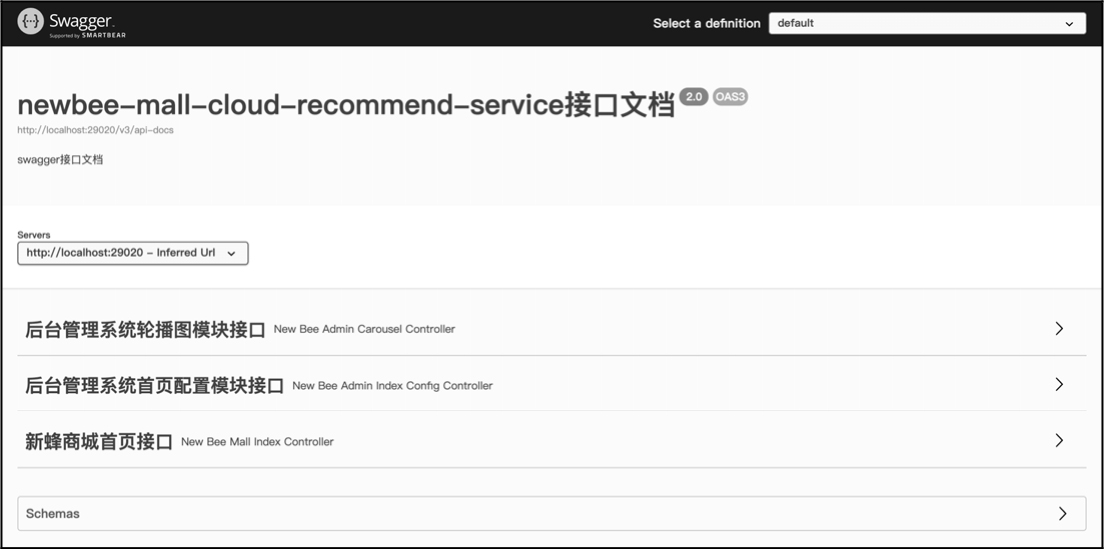The image size is (1104, 549).
Task: Click the 新蜂商城首页接口 heading
Action: point(99,442)
